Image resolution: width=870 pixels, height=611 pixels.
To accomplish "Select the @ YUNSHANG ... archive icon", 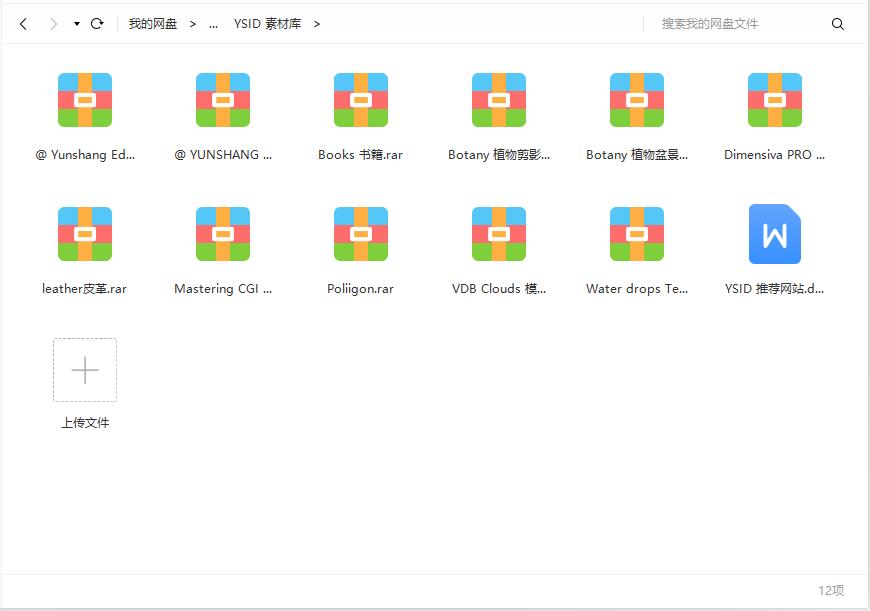I will click(223, 100).
